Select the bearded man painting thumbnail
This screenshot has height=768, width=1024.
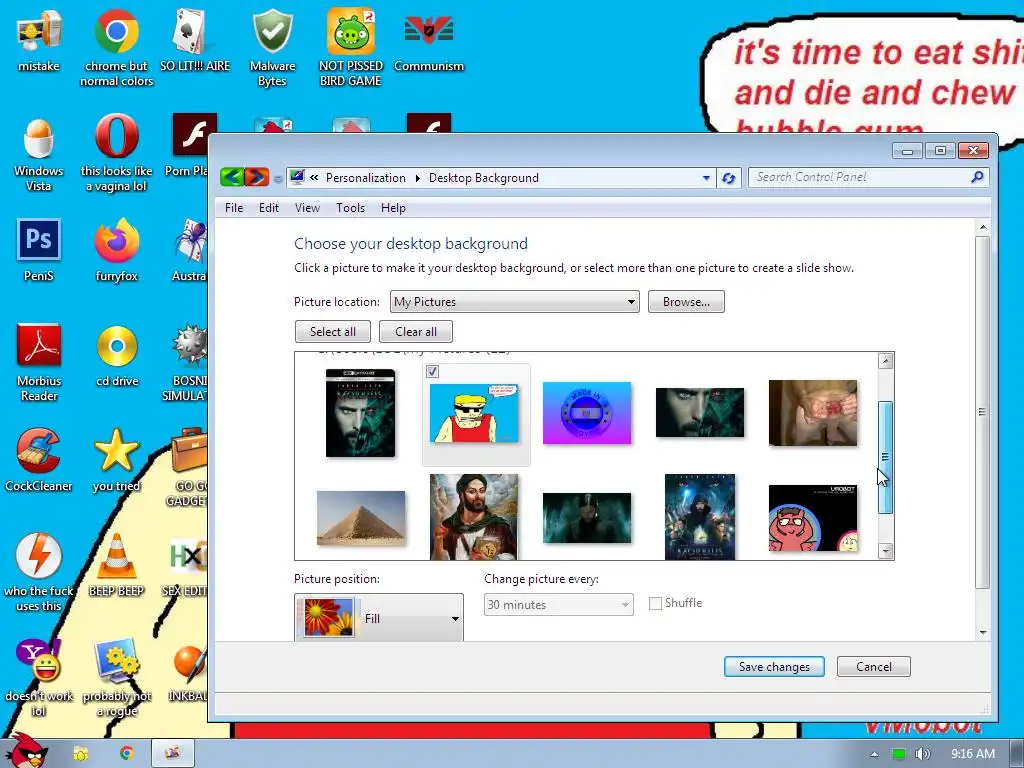pyautogui.click(x=473, y=517)
